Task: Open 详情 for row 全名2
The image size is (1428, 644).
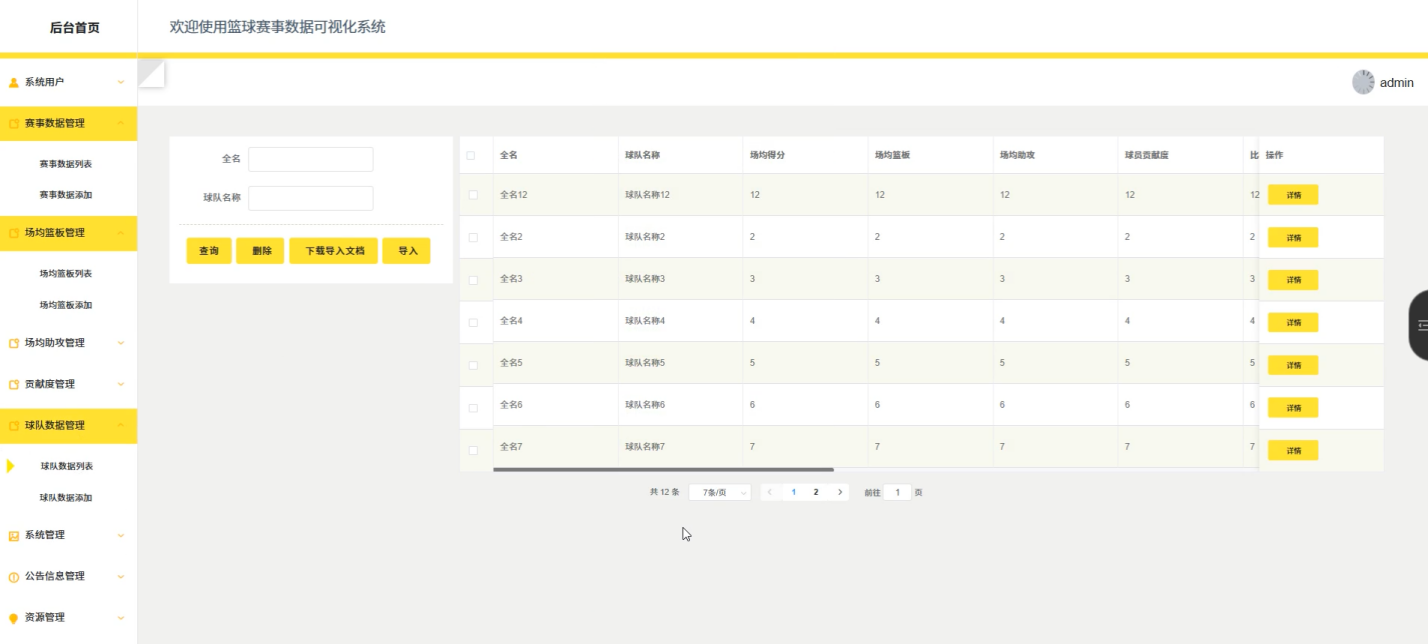Action: [1293, 237]
